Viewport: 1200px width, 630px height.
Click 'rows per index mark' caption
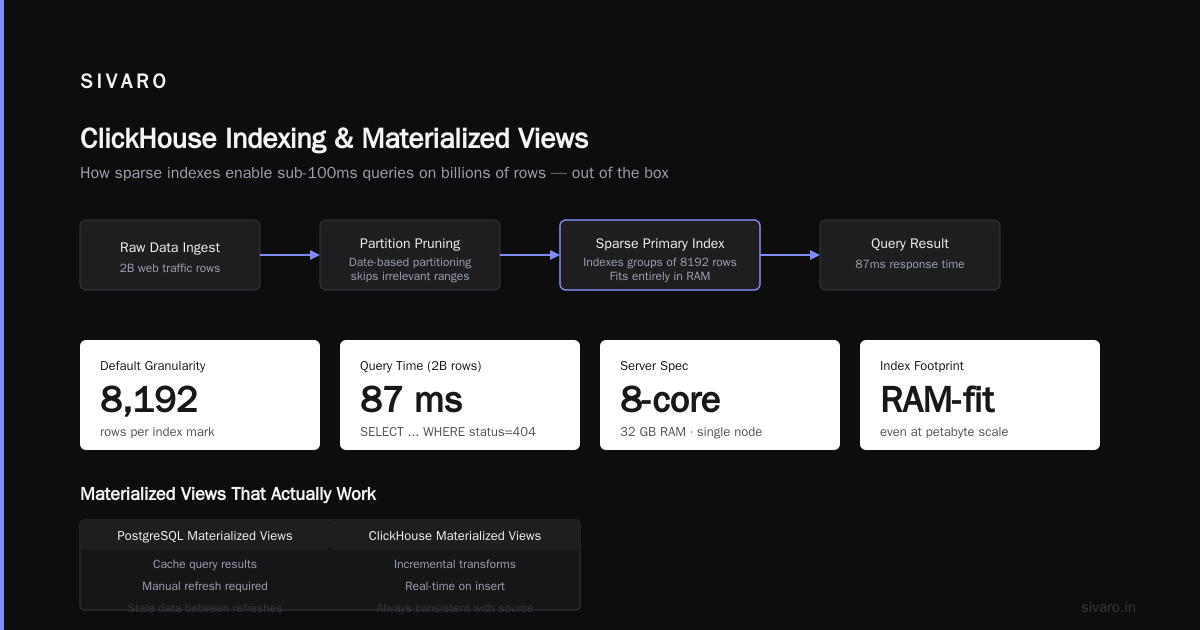(x=157, y=432)
